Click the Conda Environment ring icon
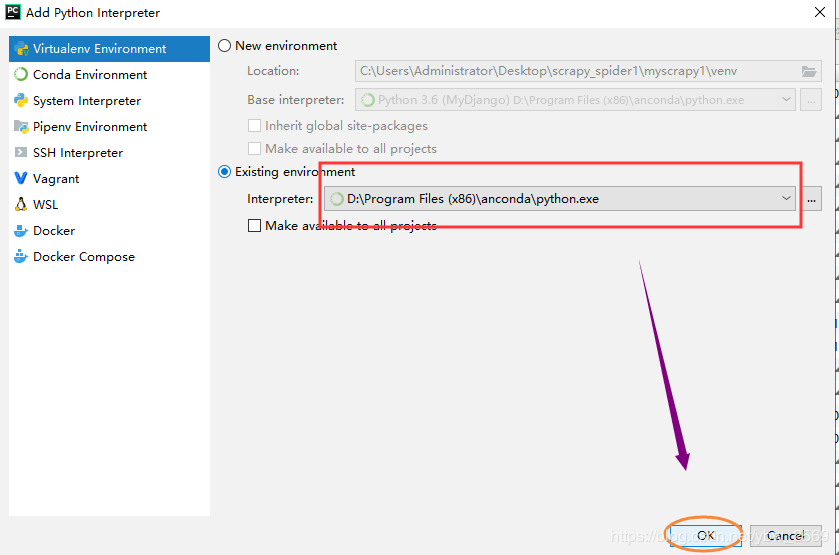The image size is (839, 555). click(x=21, y=74)
